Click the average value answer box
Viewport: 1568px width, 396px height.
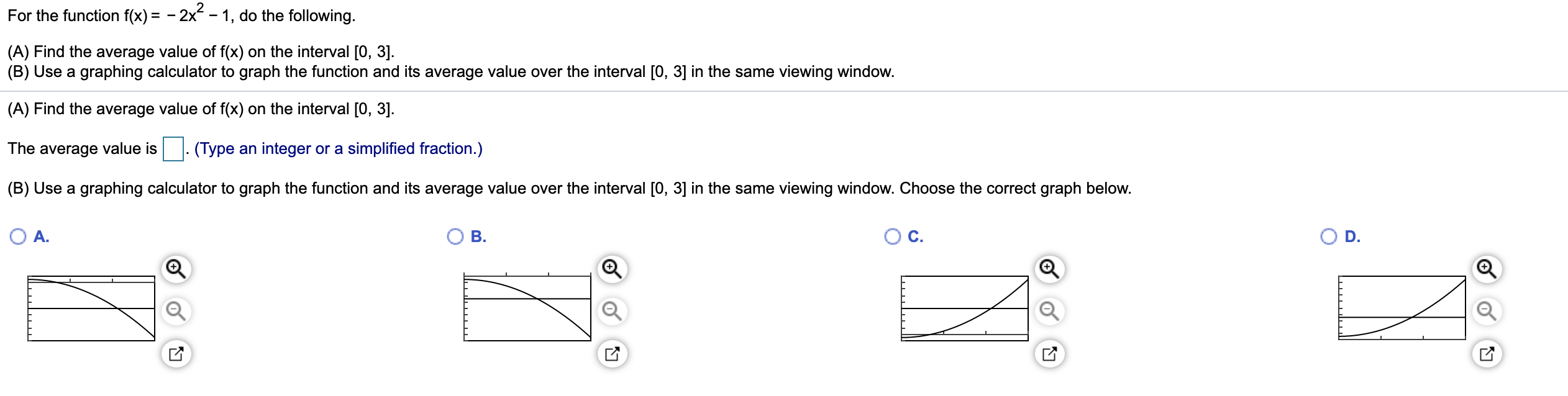(x=173, y=149)
